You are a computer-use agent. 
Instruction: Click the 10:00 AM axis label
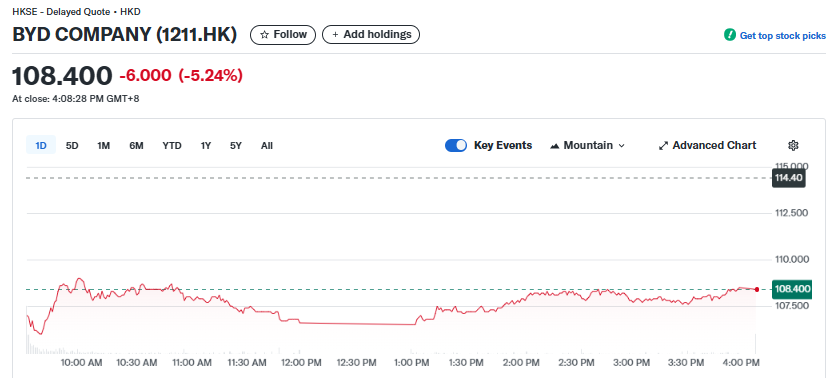click(81, 363)
